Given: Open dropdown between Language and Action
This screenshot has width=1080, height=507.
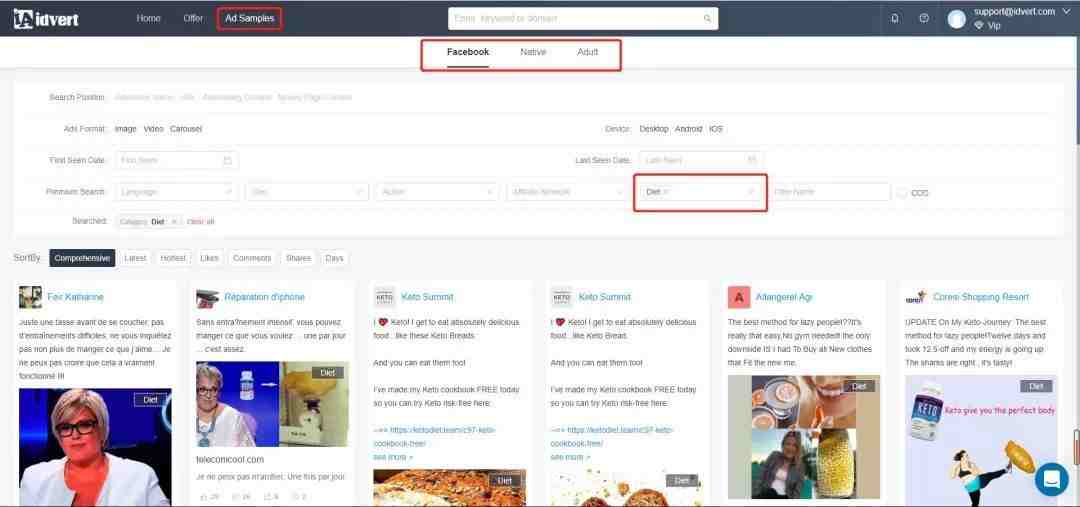Looking at the screenshot, I should coord(307,192).
